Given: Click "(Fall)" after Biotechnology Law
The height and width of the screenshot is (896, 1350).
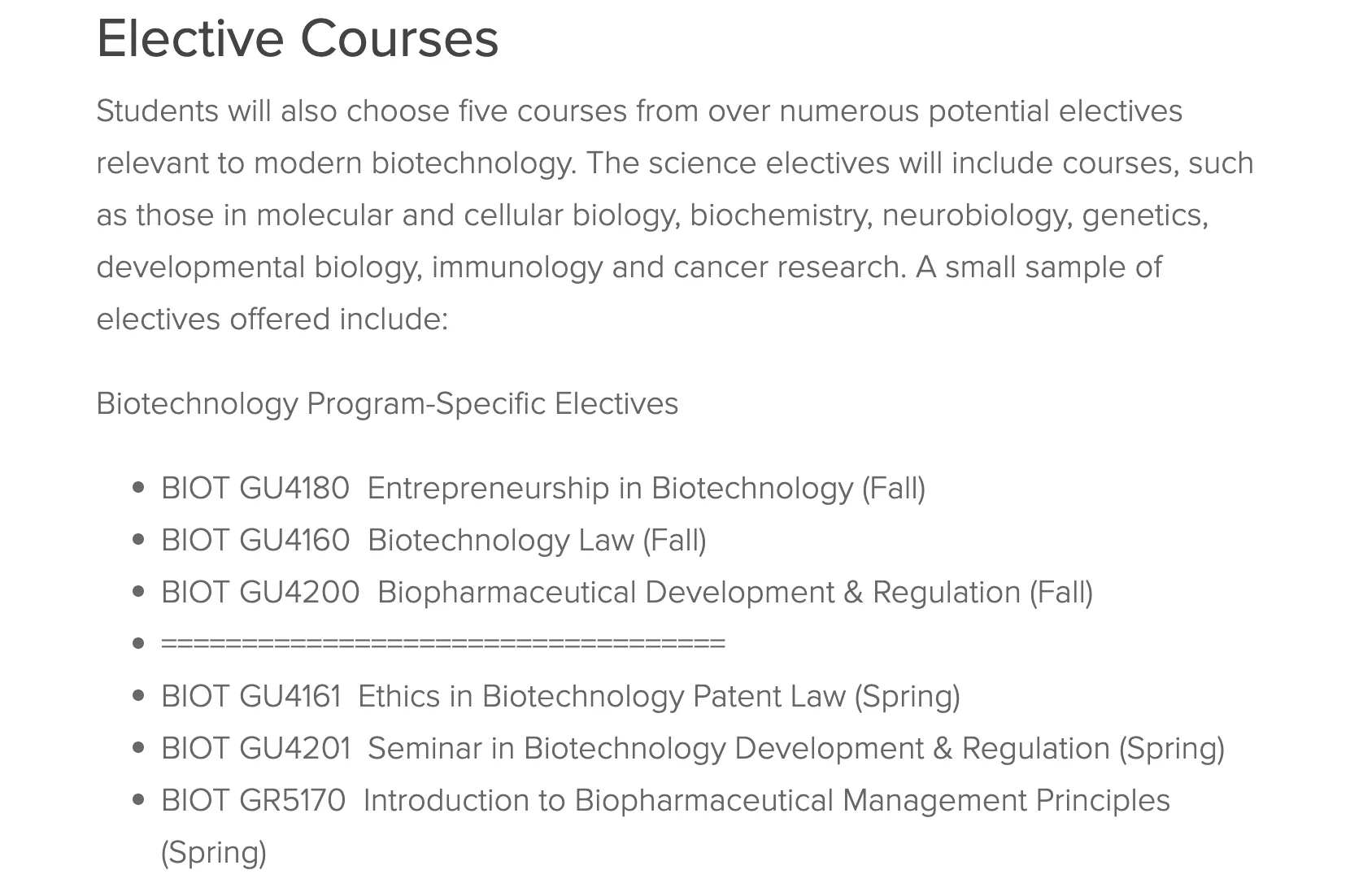Looking at the screenshot, I should pos(674,540).
